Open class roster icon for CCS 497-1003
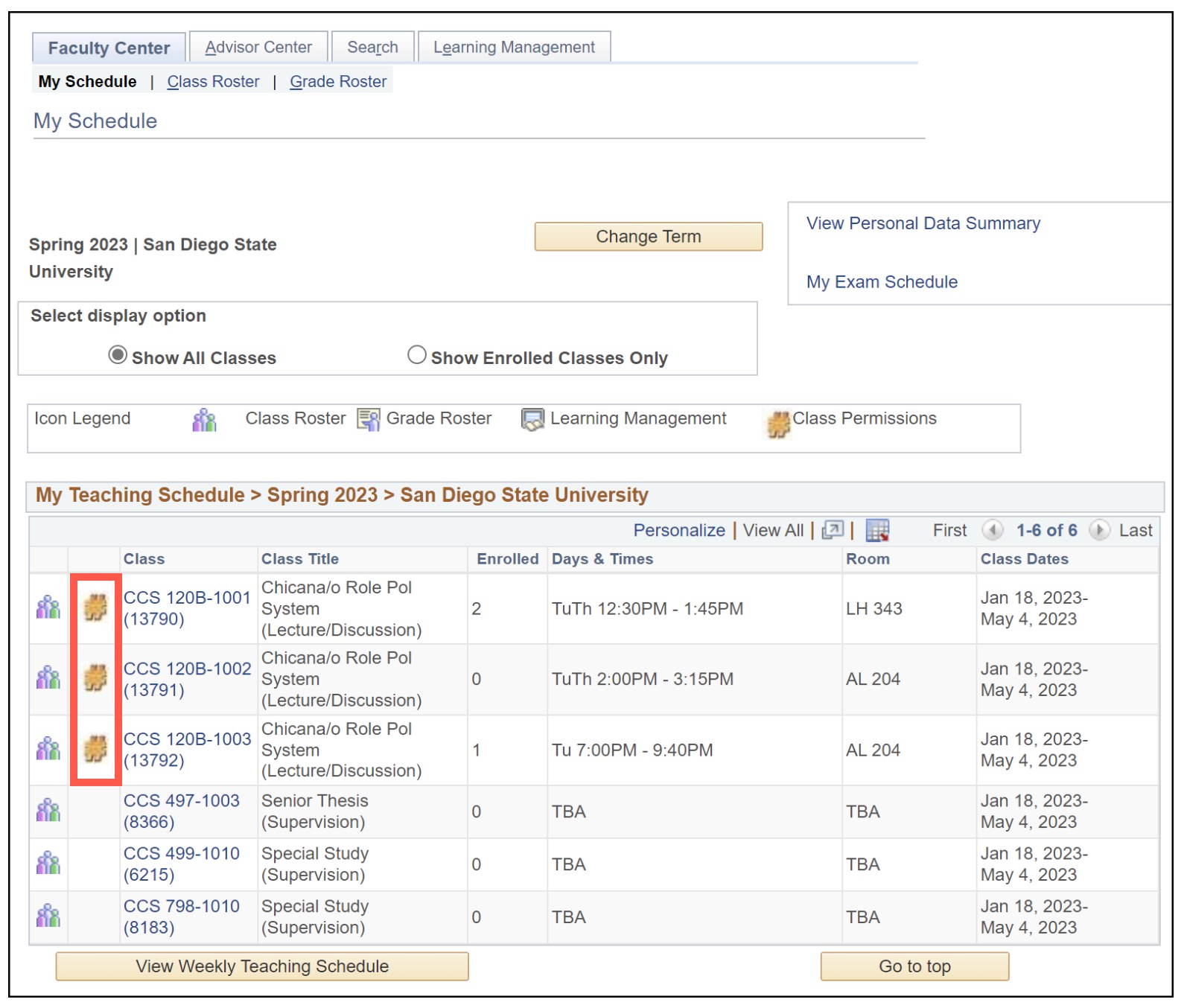This screenshot has width=1187, height=1008. click(48, 810)
